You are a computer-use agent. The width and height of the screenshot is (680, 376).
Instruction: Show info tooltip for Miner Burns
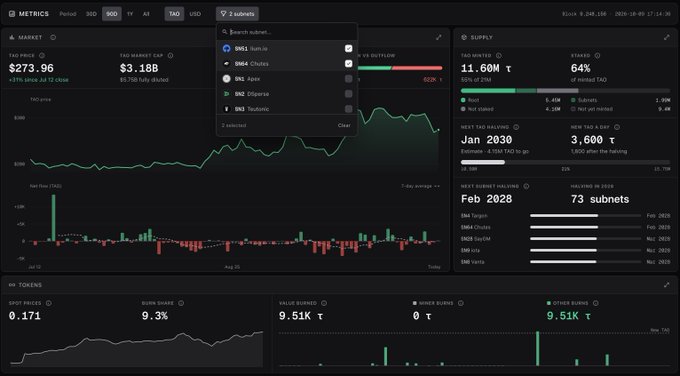pos(461,303)
